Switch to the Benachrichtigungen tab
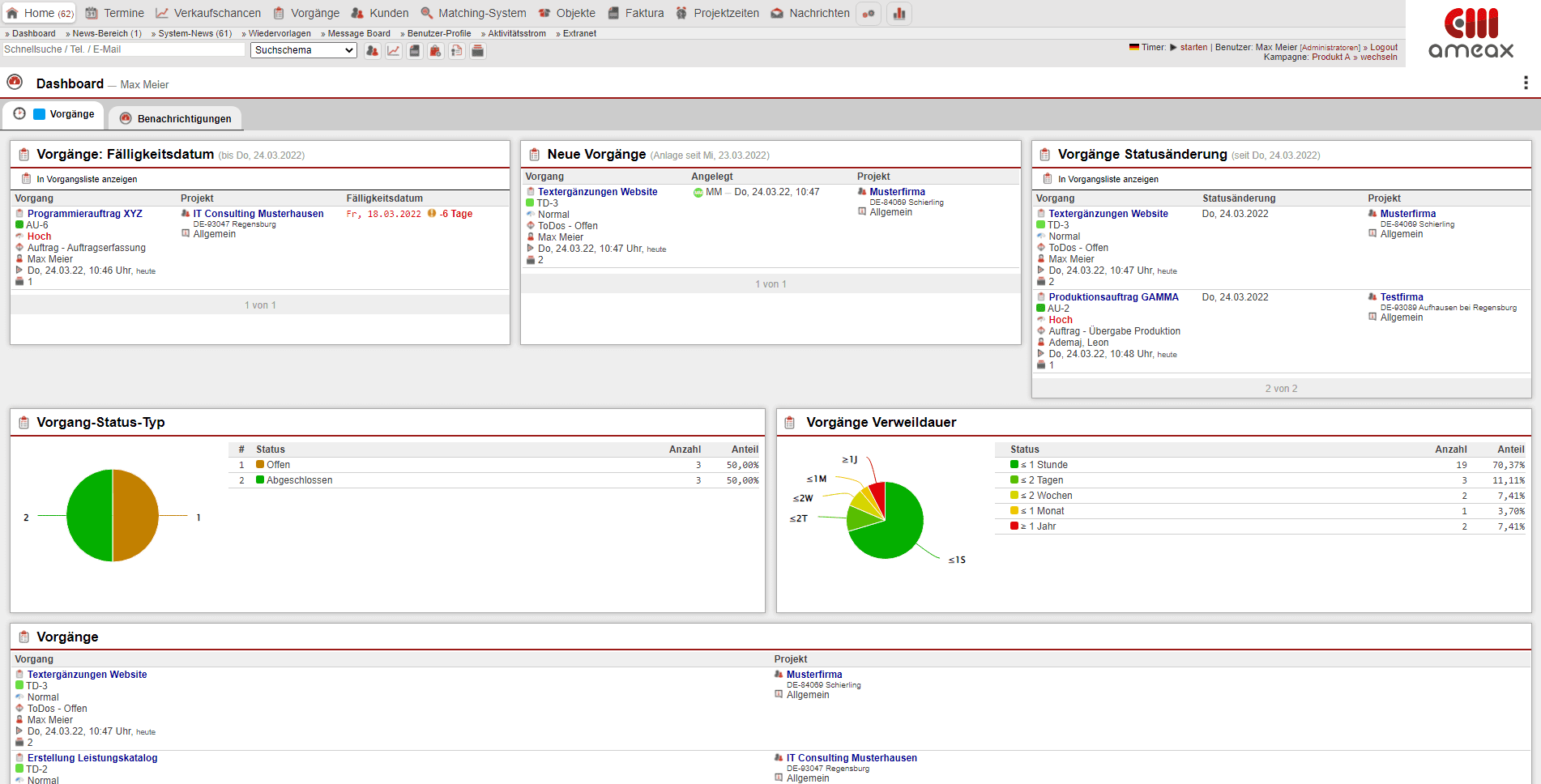The height and width of the screenshot is (784, 1541). tap(184, 119)
